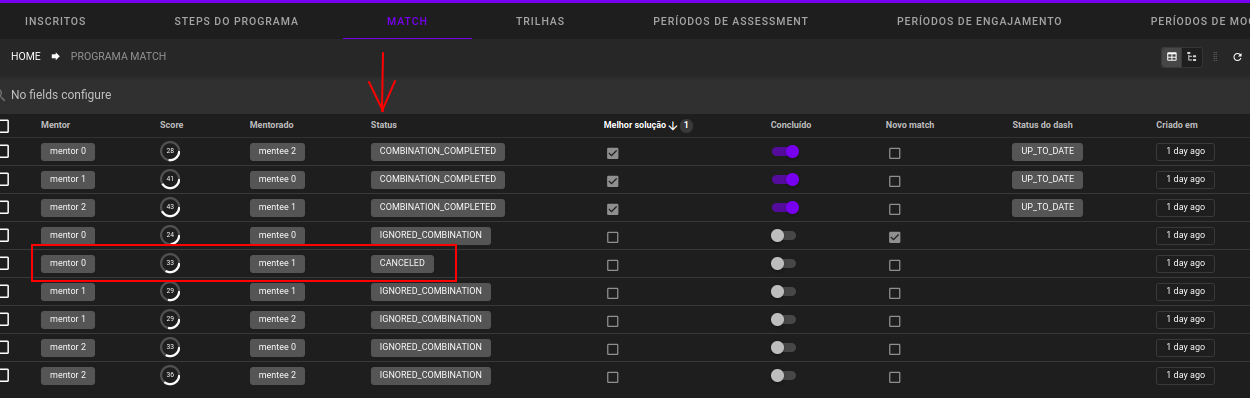Enable Concluído on the CANCELED row

pos(783,264)
